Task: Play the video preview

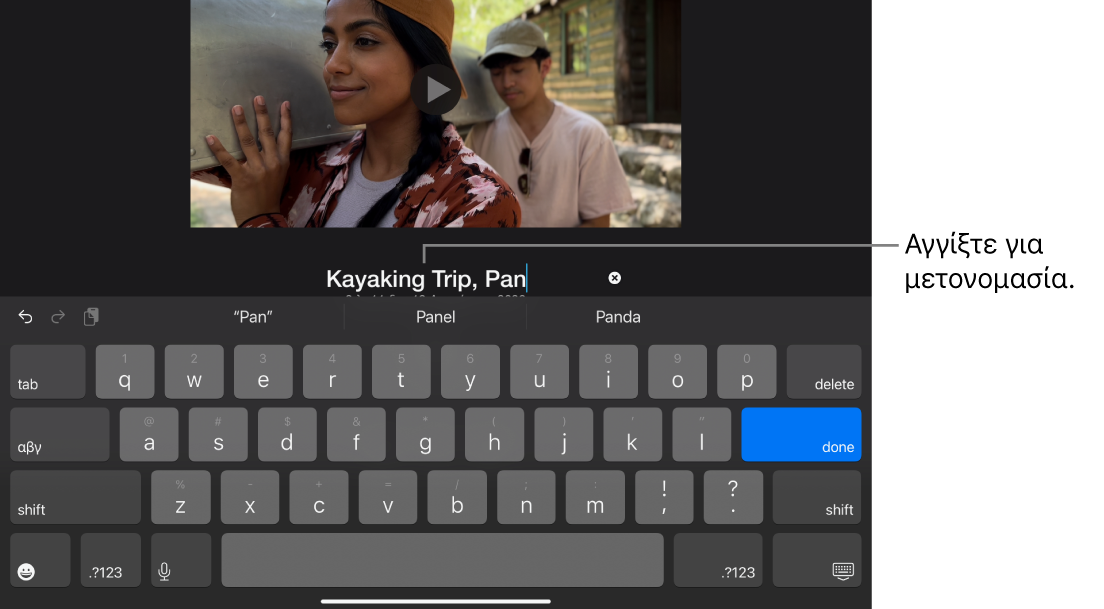Action: (x=436, y=89)
